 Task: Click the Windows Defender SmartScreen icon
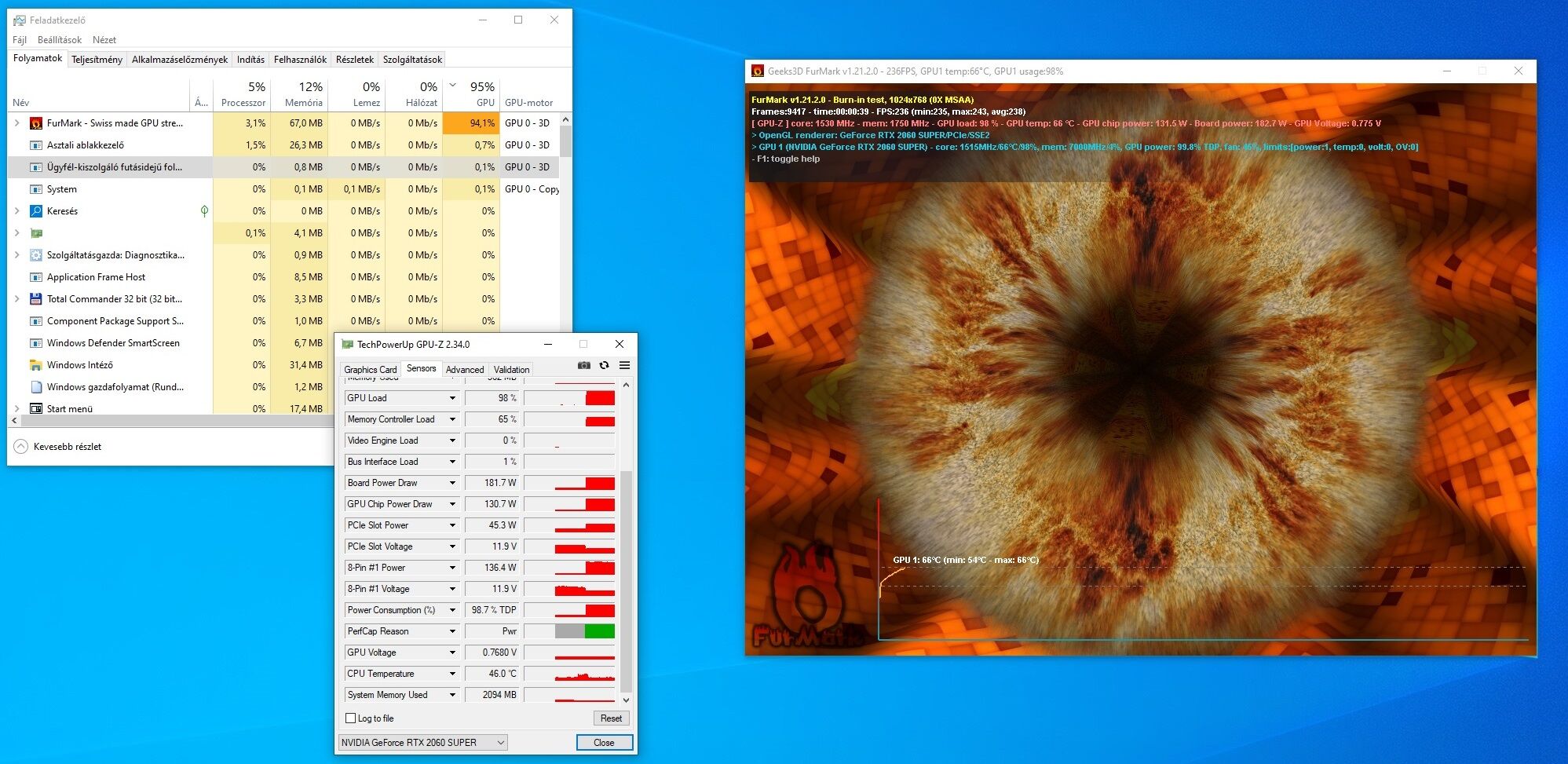coord(35,343)
